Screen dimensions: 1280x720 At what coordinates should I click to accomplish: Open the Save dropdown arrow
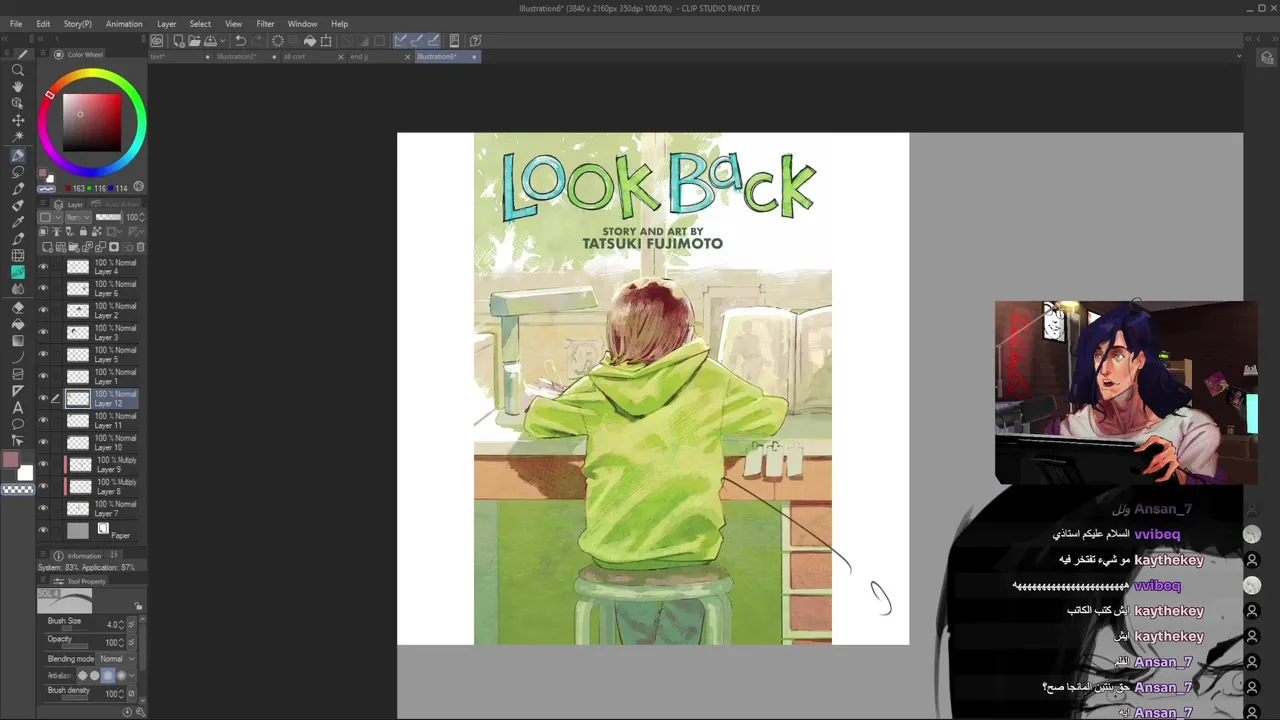coord(222,41)
